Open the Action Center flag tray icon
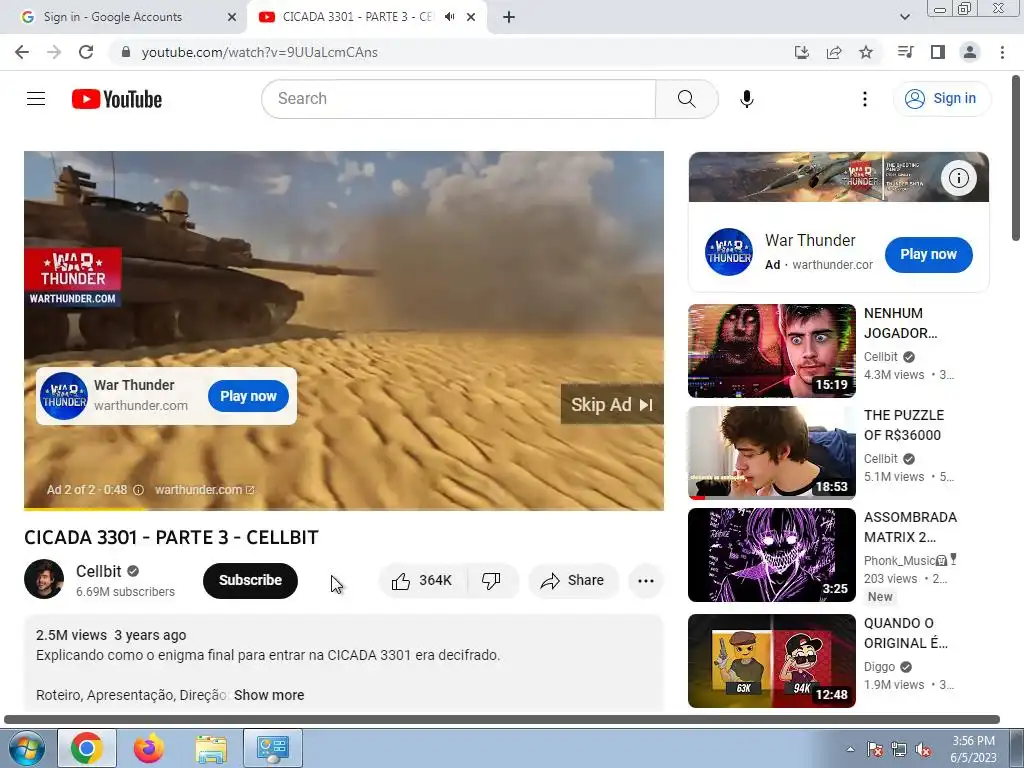This screenshot has width=1024, height=768. coord(874,750)
